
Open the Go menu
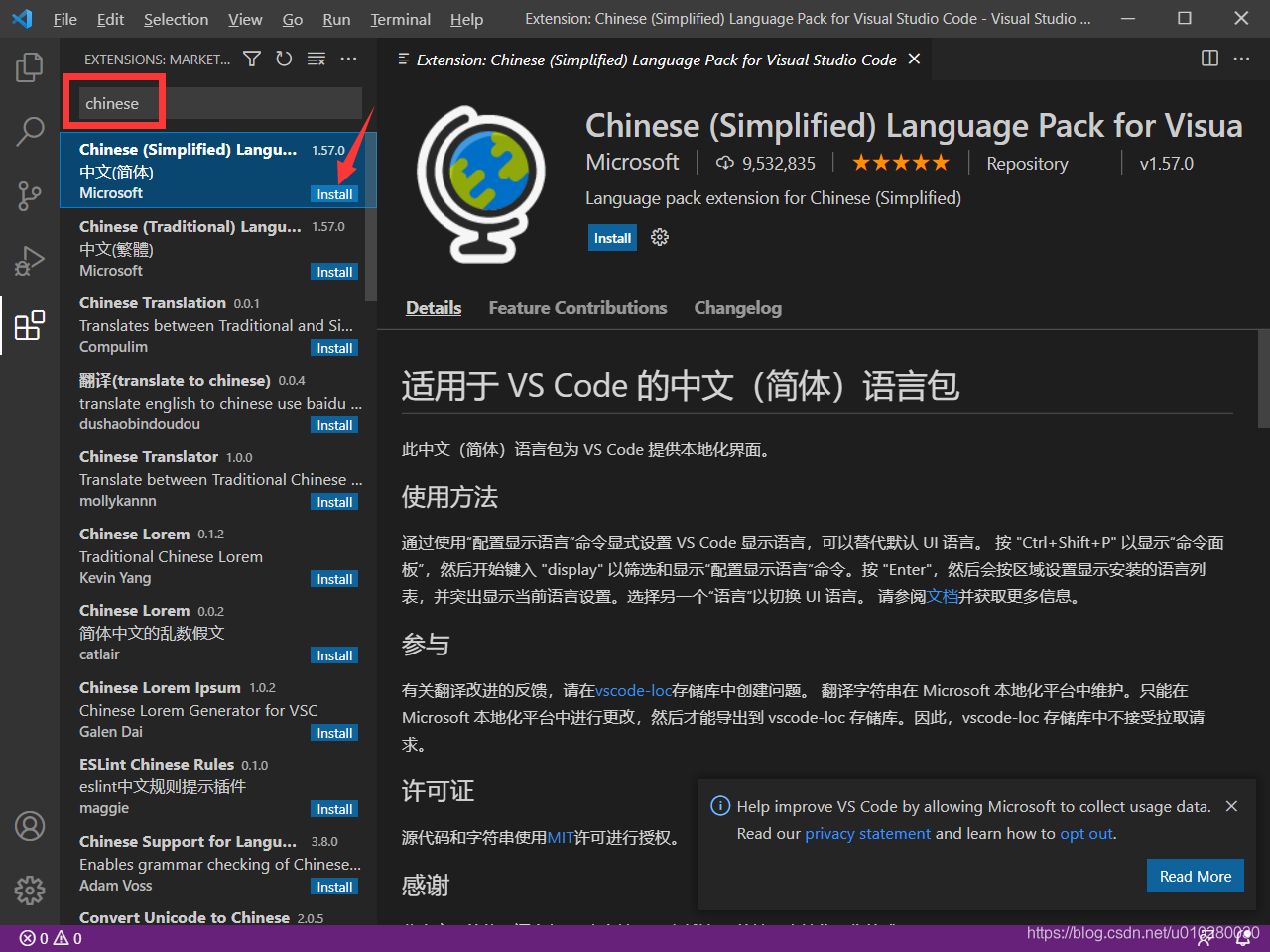point(293,19)
